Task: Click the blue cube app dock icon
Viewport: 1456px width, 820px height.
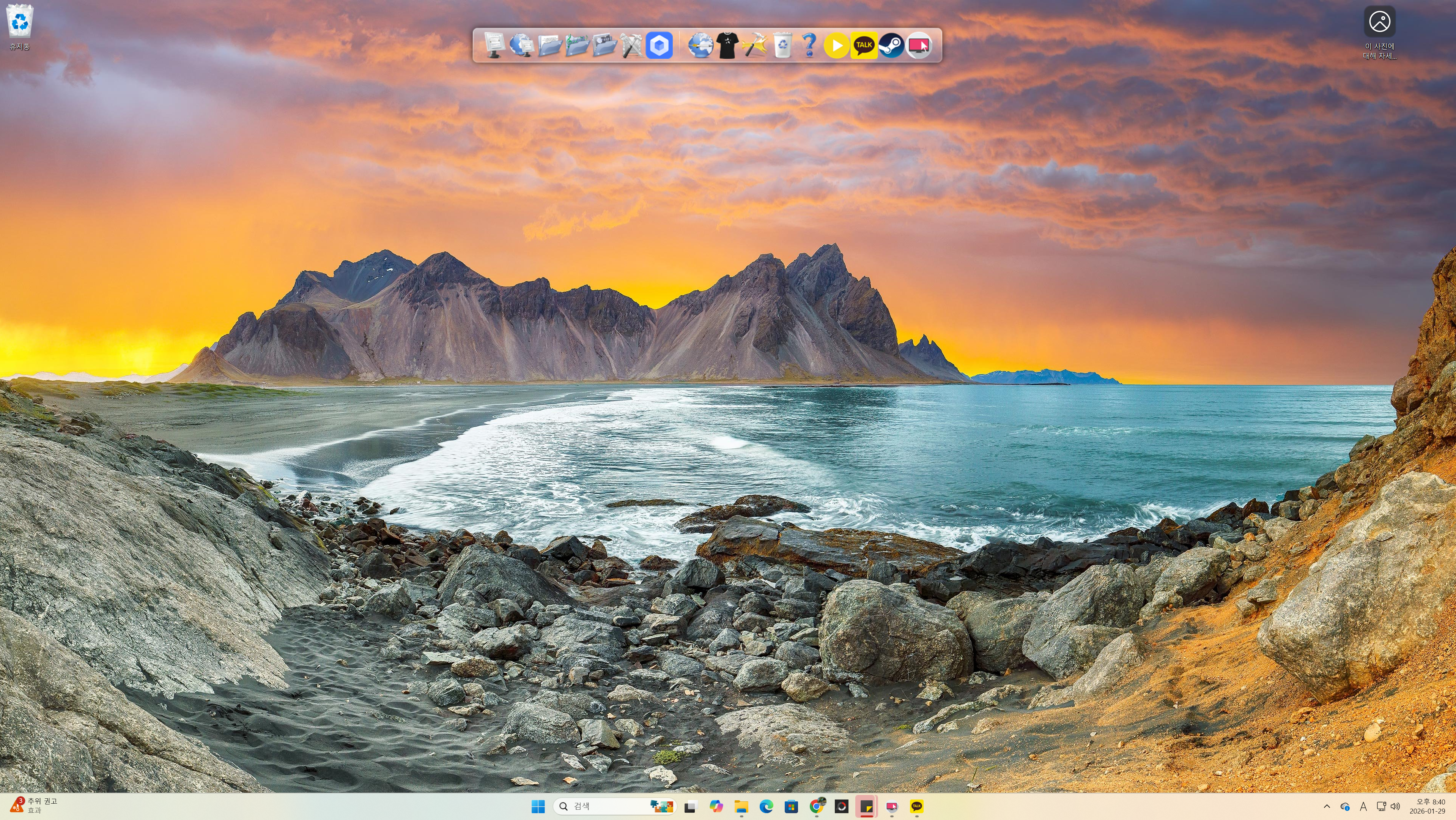Action: click(659, 45)
